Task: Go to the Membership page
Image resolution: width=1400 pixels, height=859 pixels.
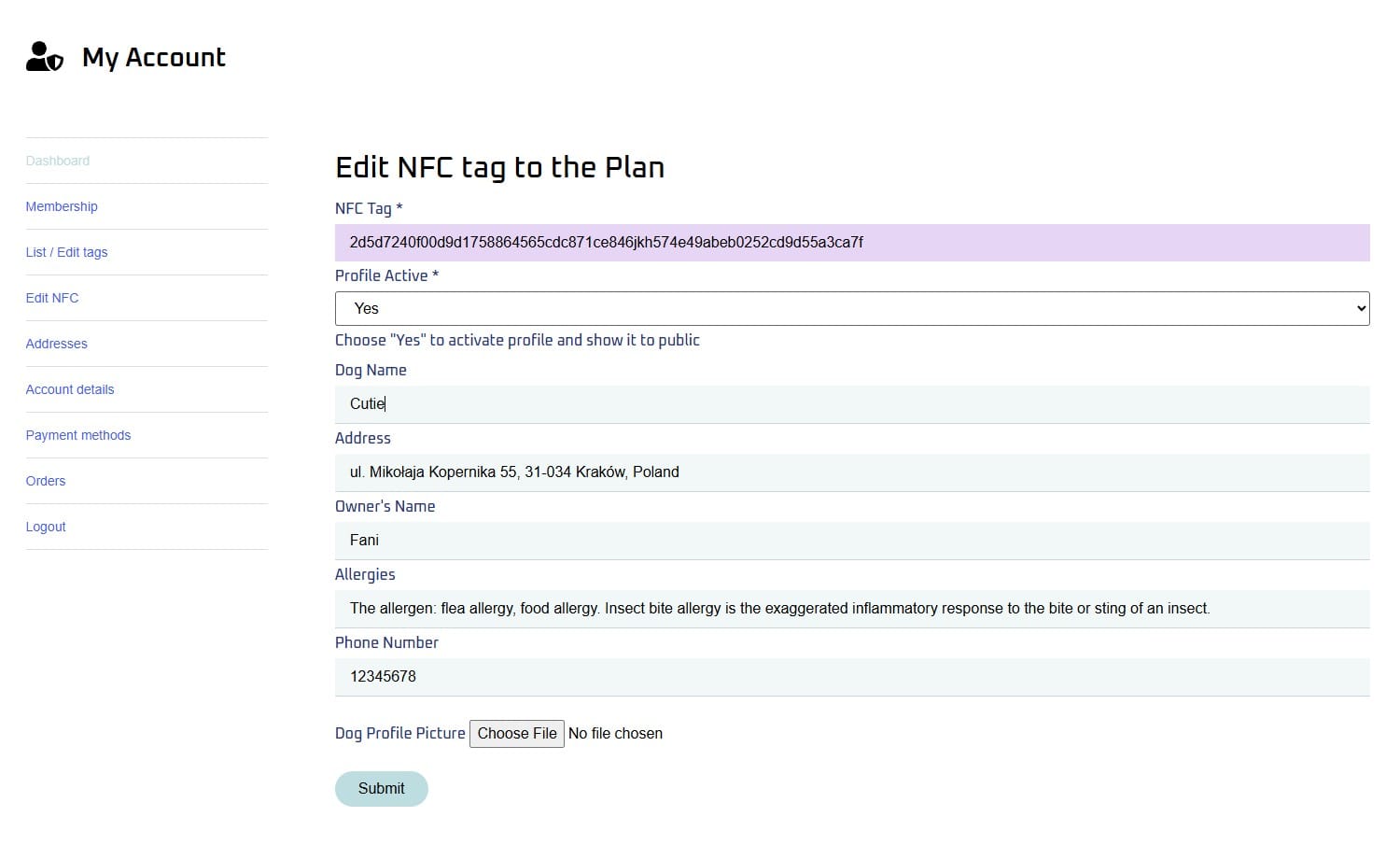Action: click(x=62, y=206)
